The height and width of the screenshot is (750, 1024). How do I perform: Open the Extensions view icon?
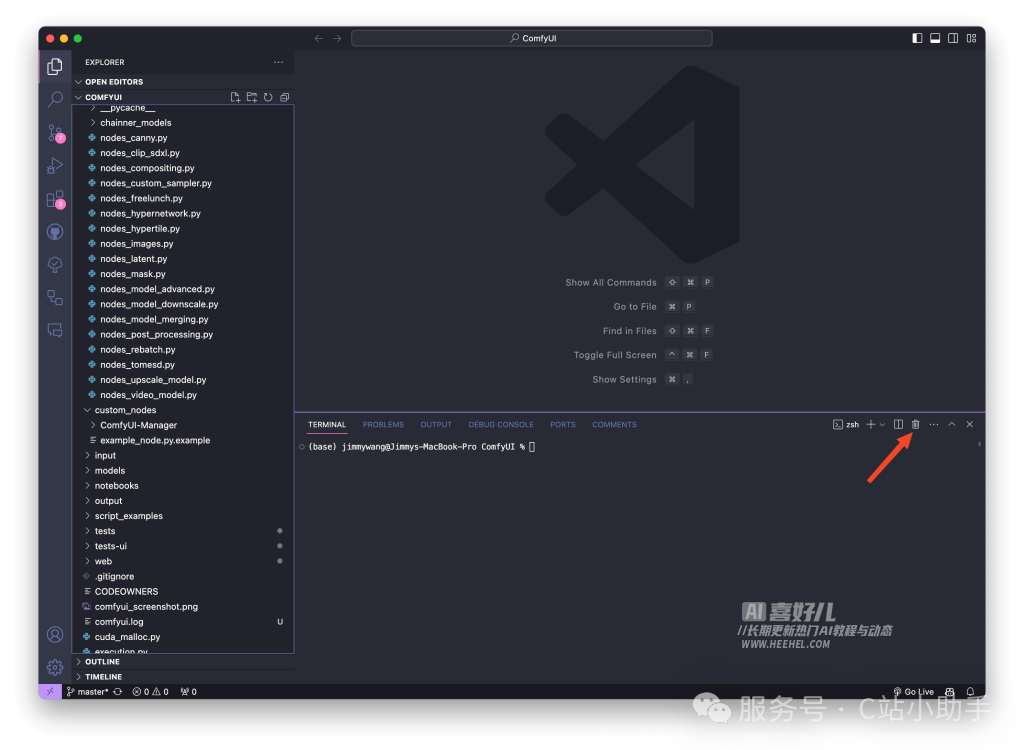pyautogui.click(x=55, y=199)
